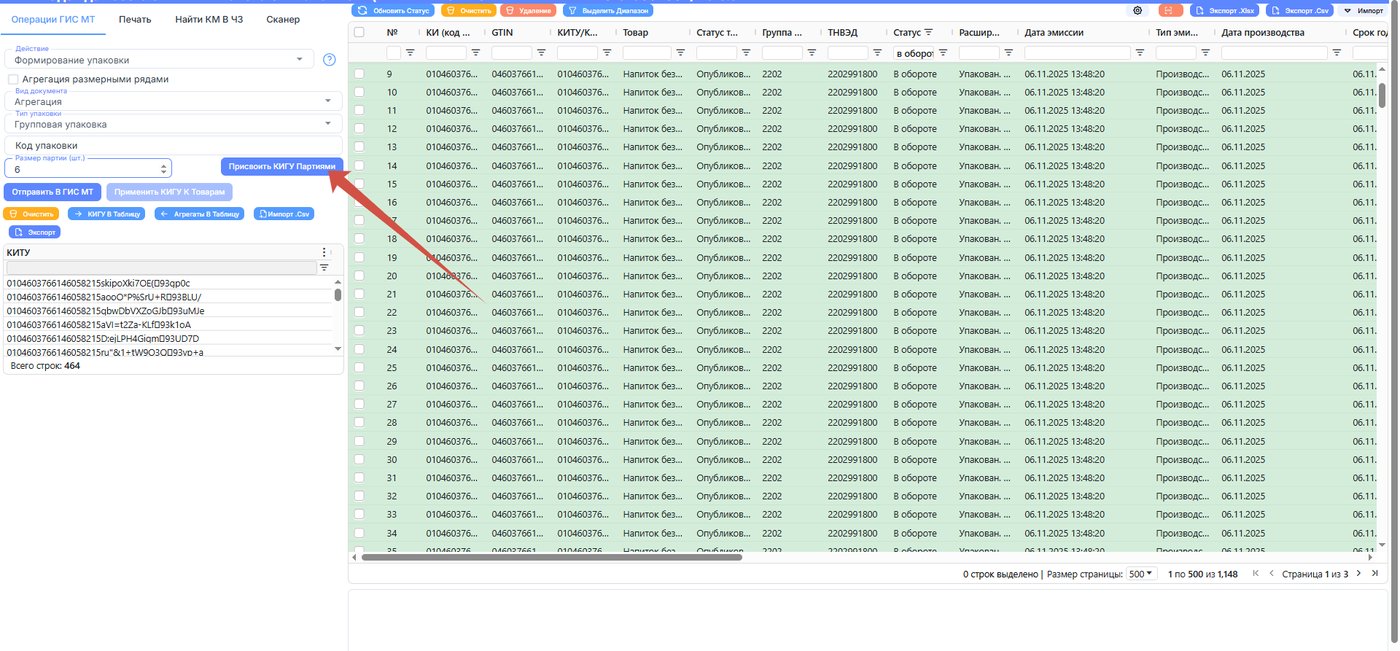The width and height of the screenshot is (1400, 651).
Task: Open the help question-mark icon near Действие
Action: point(329,60)
